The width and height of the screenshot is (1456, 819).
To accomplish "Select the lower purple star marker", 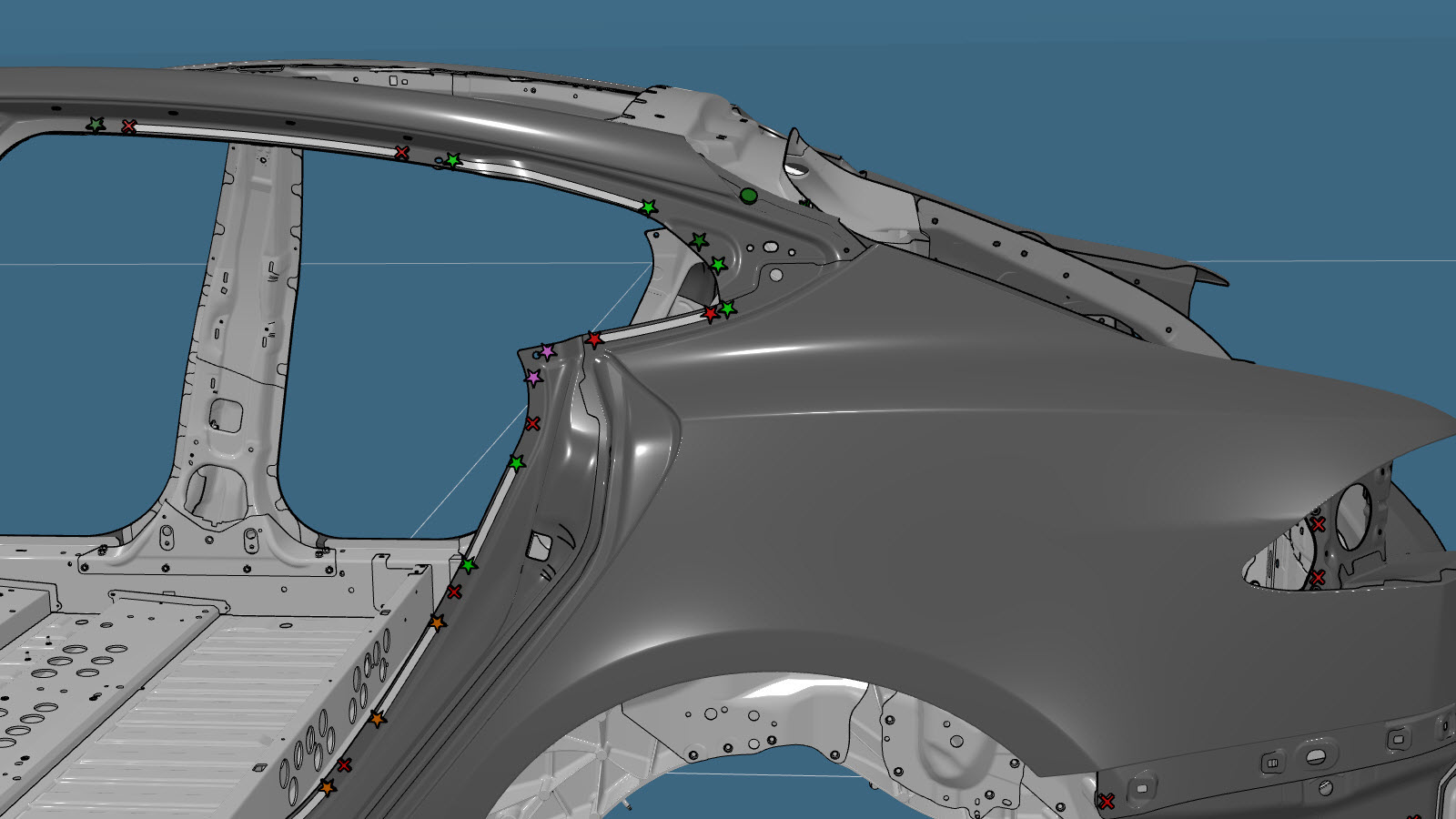I will click(533, 377).
